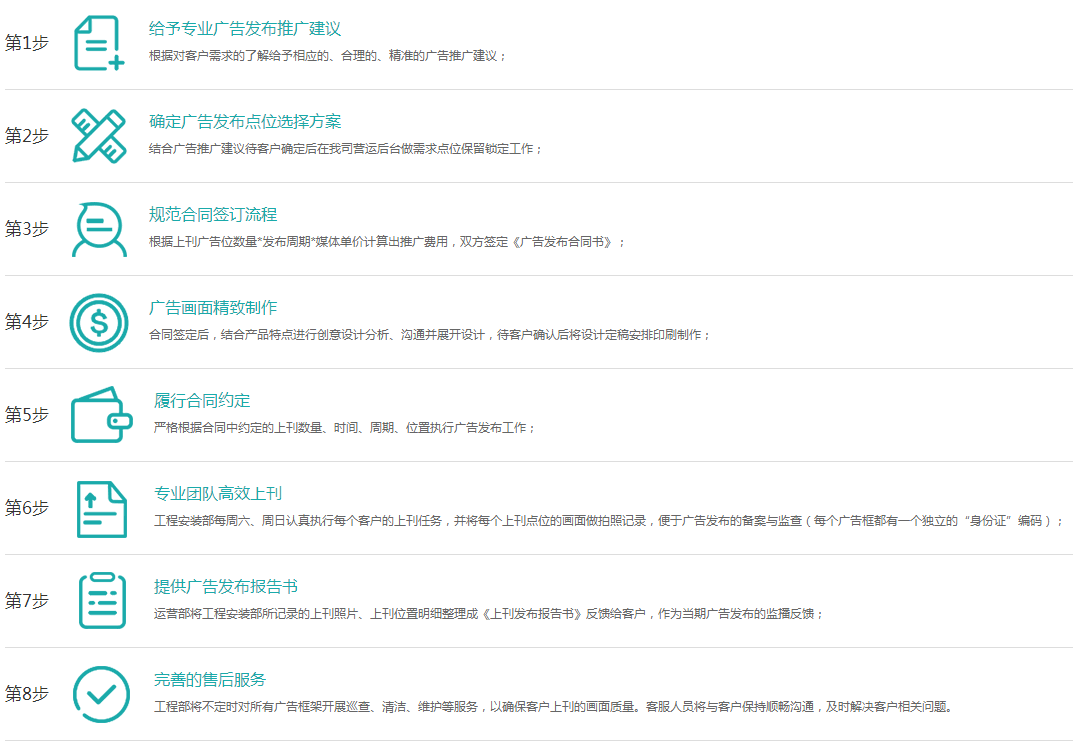Select the 第4步 step label
This screenshot has height=745, width=1073.
27,322
